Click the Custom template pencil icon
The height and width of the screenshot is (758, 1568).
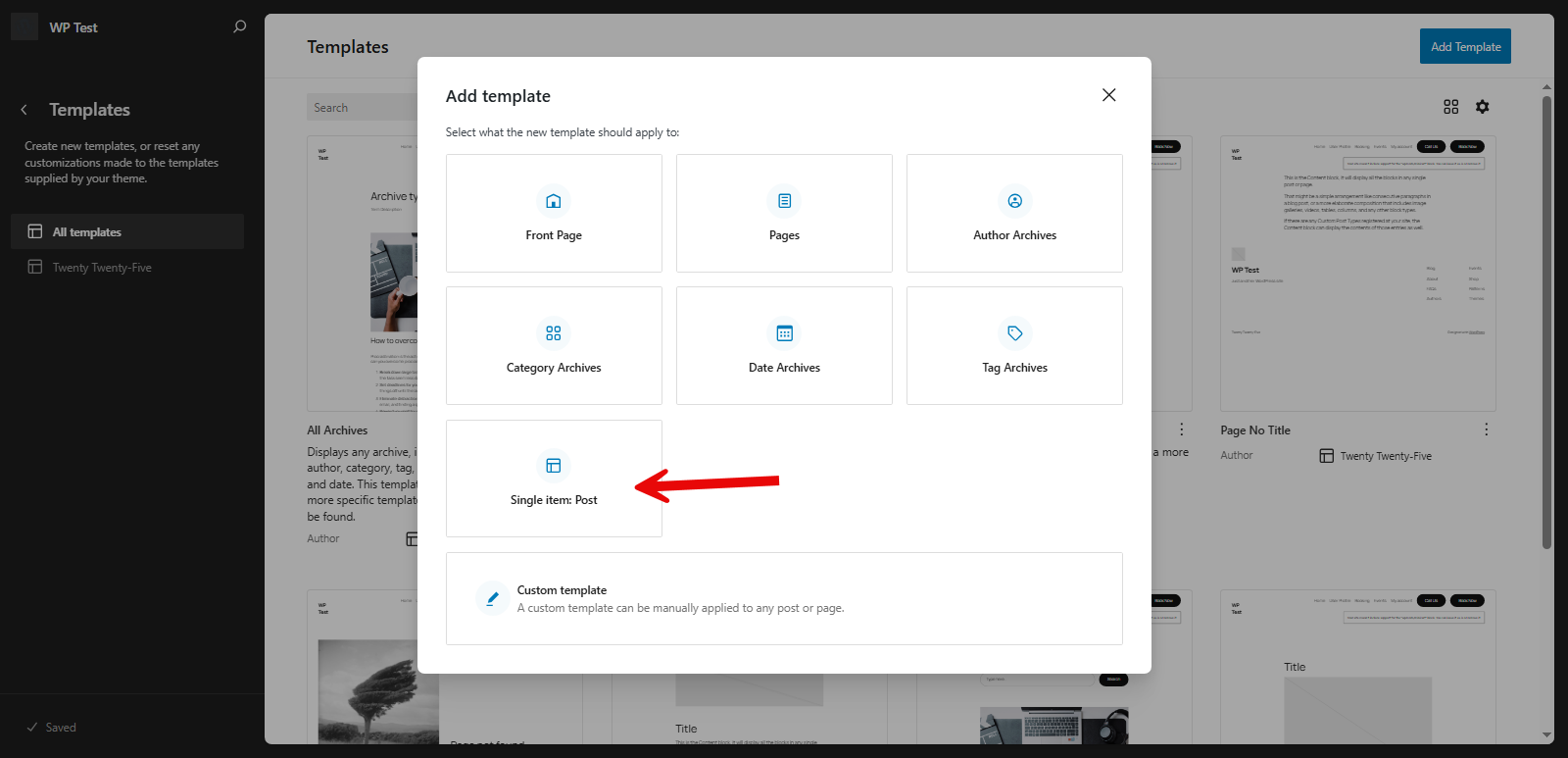[x=492, y=598]
